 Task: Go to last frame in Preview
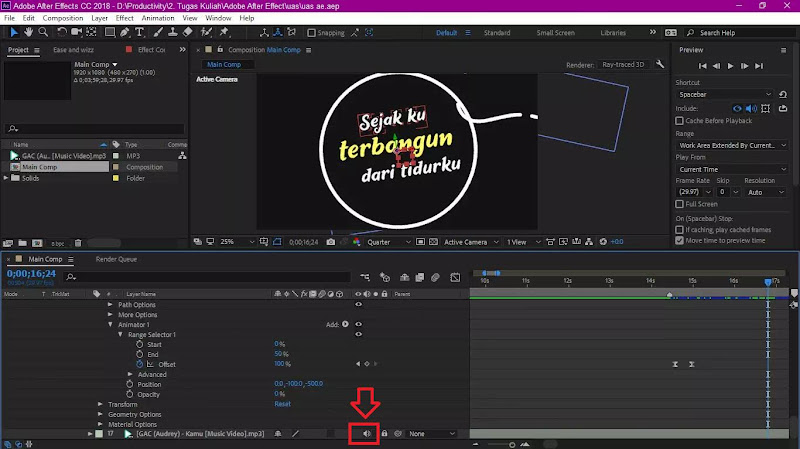coord(759,66)
